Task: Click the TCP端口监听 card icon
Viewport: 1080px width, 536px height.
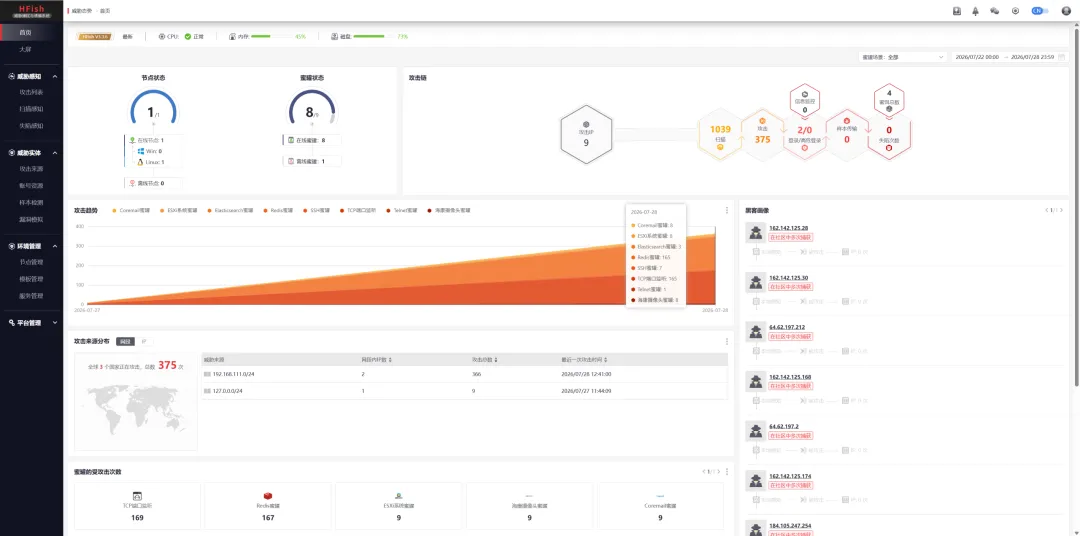Action: point(137,495)
